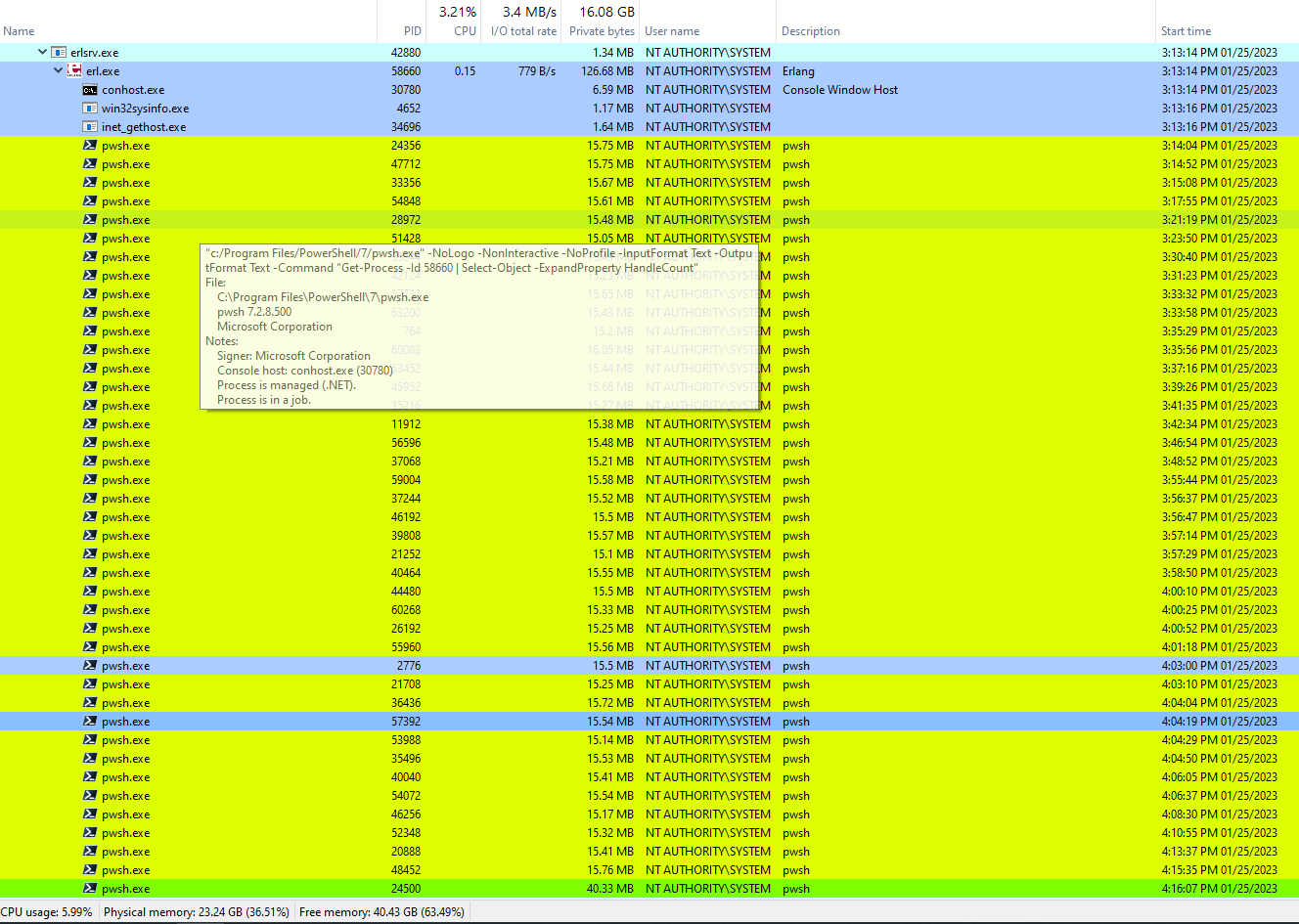Click the pwsh.exe icon for PID 2776
This screenshot has width=1299, height=924.
click(x=88, y=665)
